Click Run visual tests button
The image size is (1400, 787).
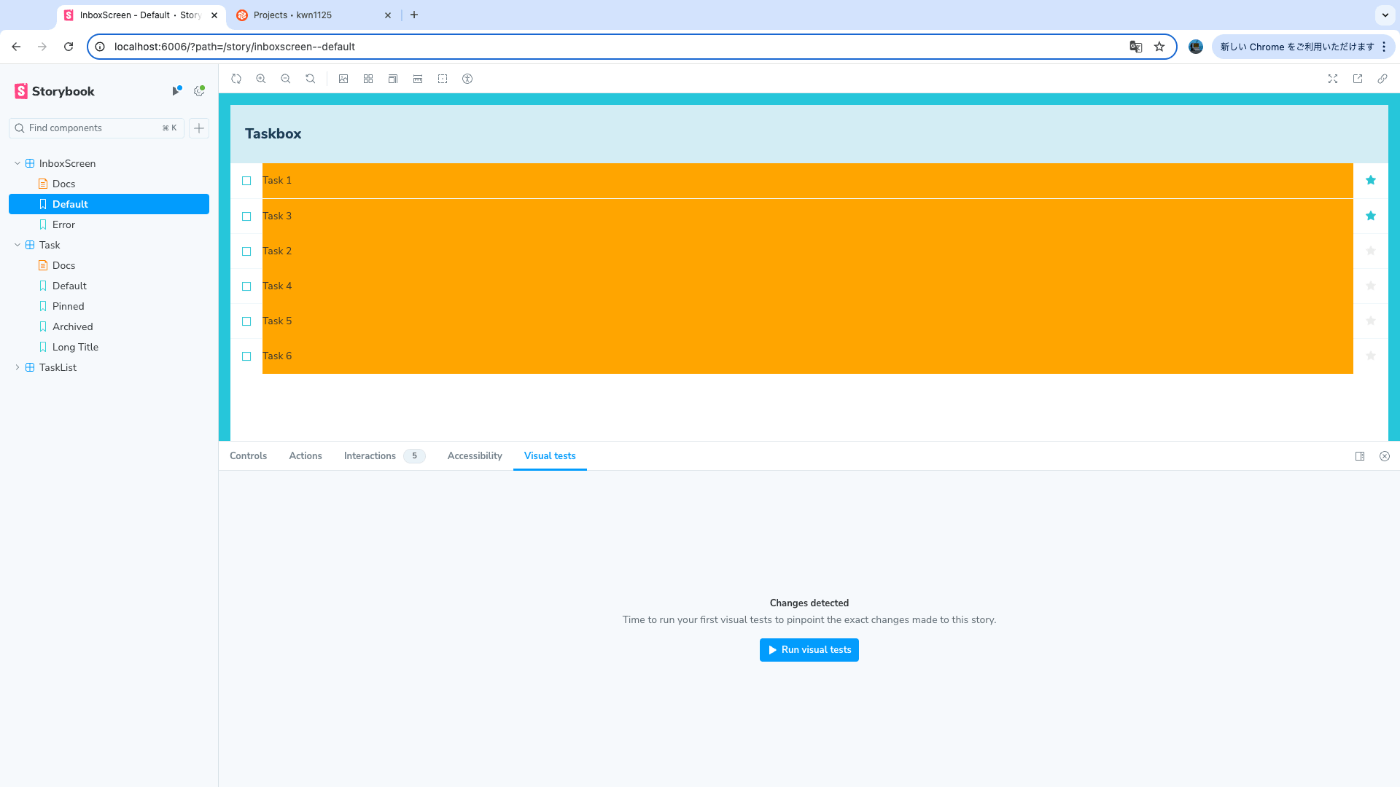click(x=809, y=650)
